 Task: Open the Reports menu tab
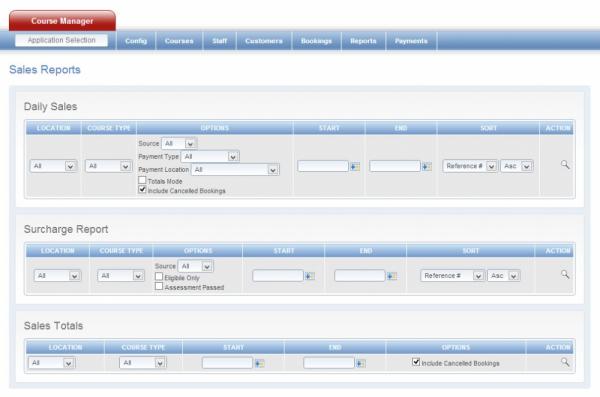(x=363, y=41)
